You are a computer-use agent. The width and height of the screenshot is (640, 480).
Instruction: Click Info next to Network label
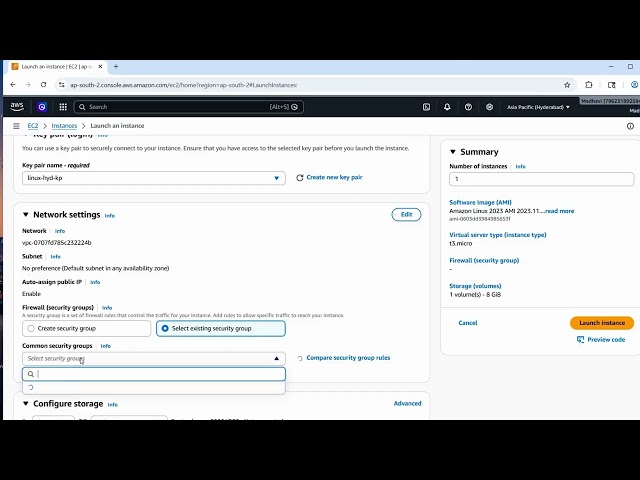[60, 231]
